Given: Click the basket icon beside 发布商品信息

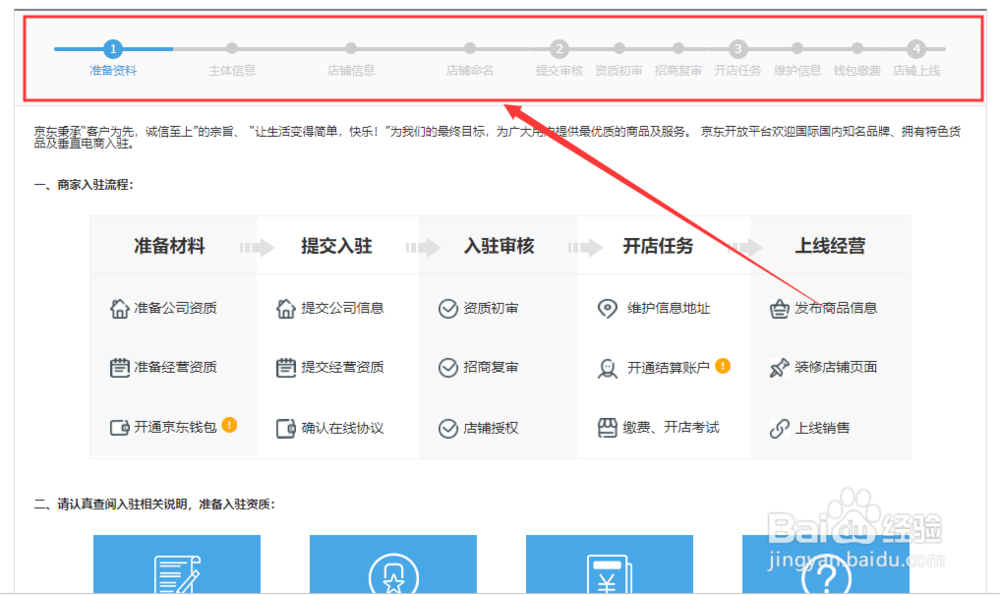Looking at the screenshot, I should pyautogui.click(x=779, y=309).
